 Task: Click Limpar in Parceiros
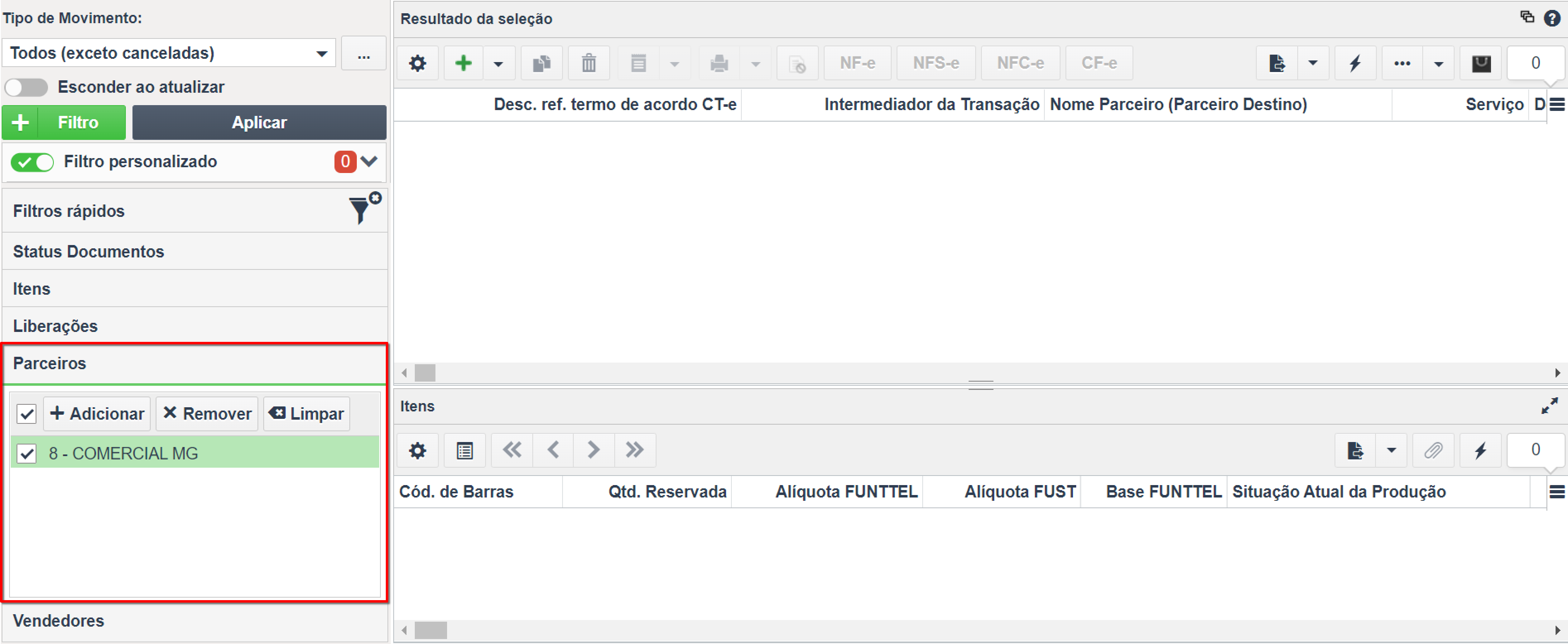[x=307, y=414]
